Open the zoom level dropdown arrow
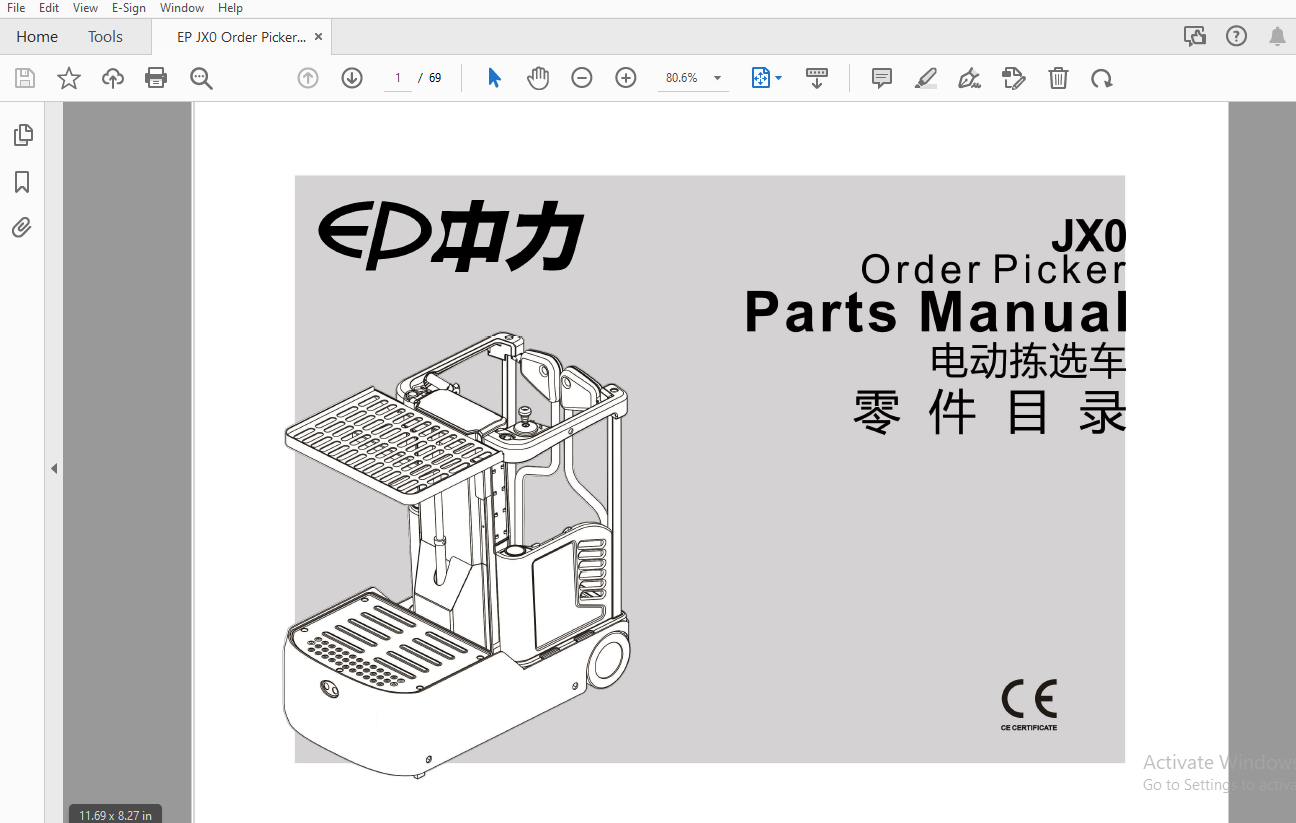Viewport: 1296px width, 823px height. point(717,78)
